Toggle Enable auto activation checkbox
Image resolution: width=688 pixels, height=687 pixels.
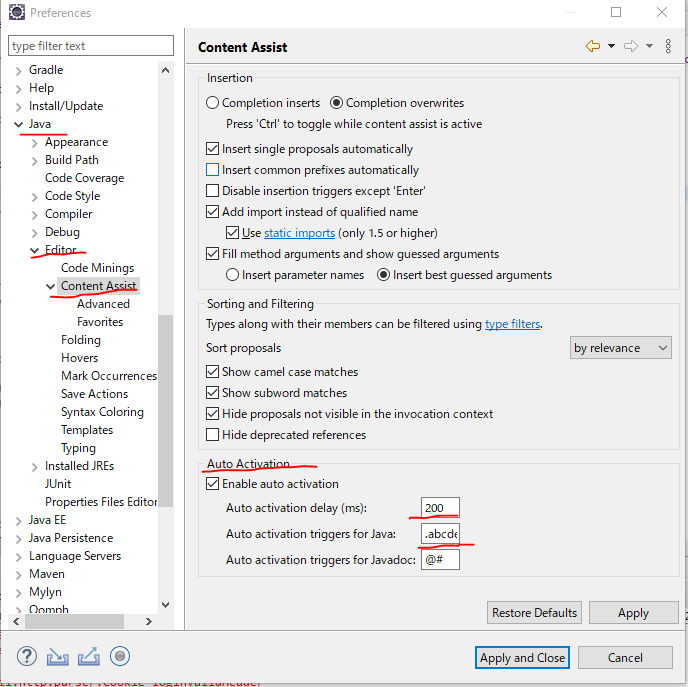click(x=212, y=484)
